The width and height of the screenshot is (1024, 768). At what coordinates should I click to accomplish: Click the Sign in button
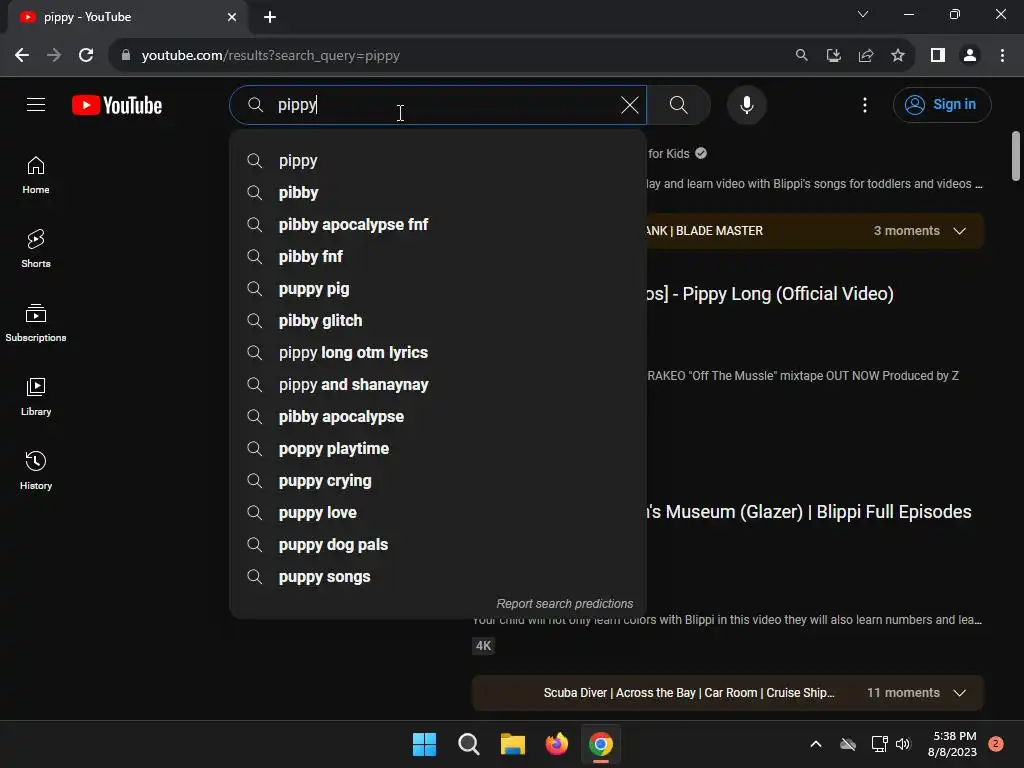click(942, 104)
